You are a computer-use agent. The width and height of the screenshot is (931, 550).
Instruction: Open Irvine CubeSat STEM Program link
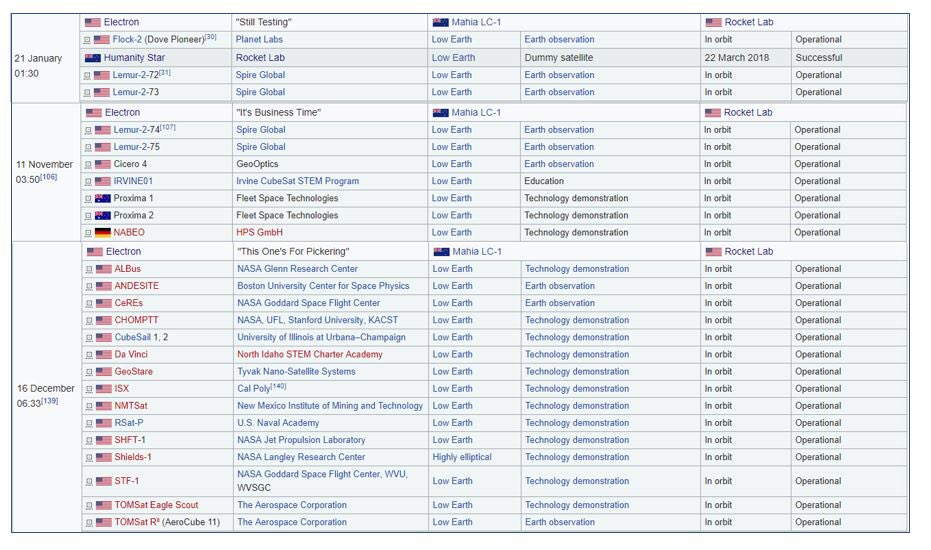(297, 182)
